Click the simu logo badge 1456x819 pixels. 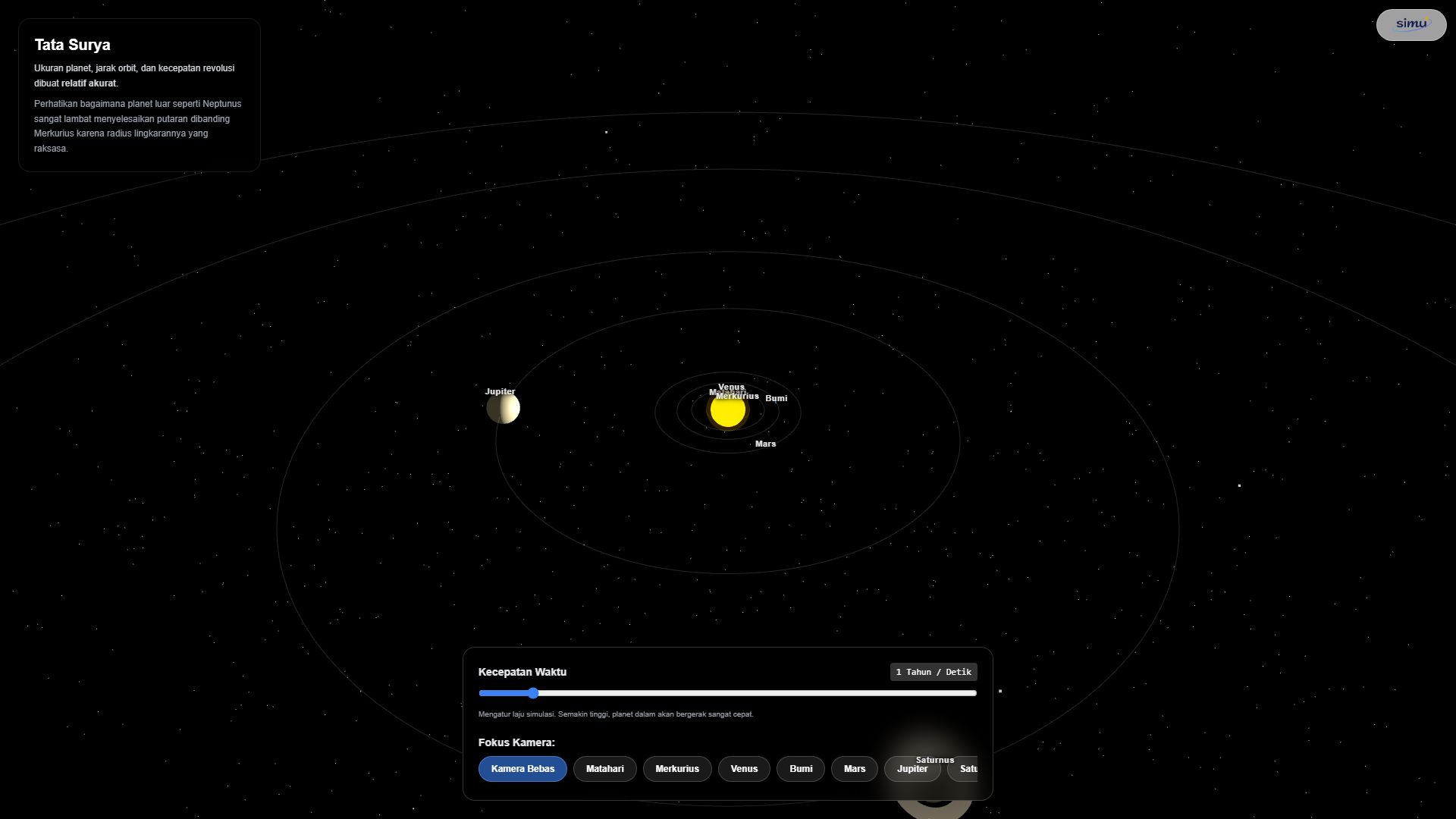(x=1410, y=25)
